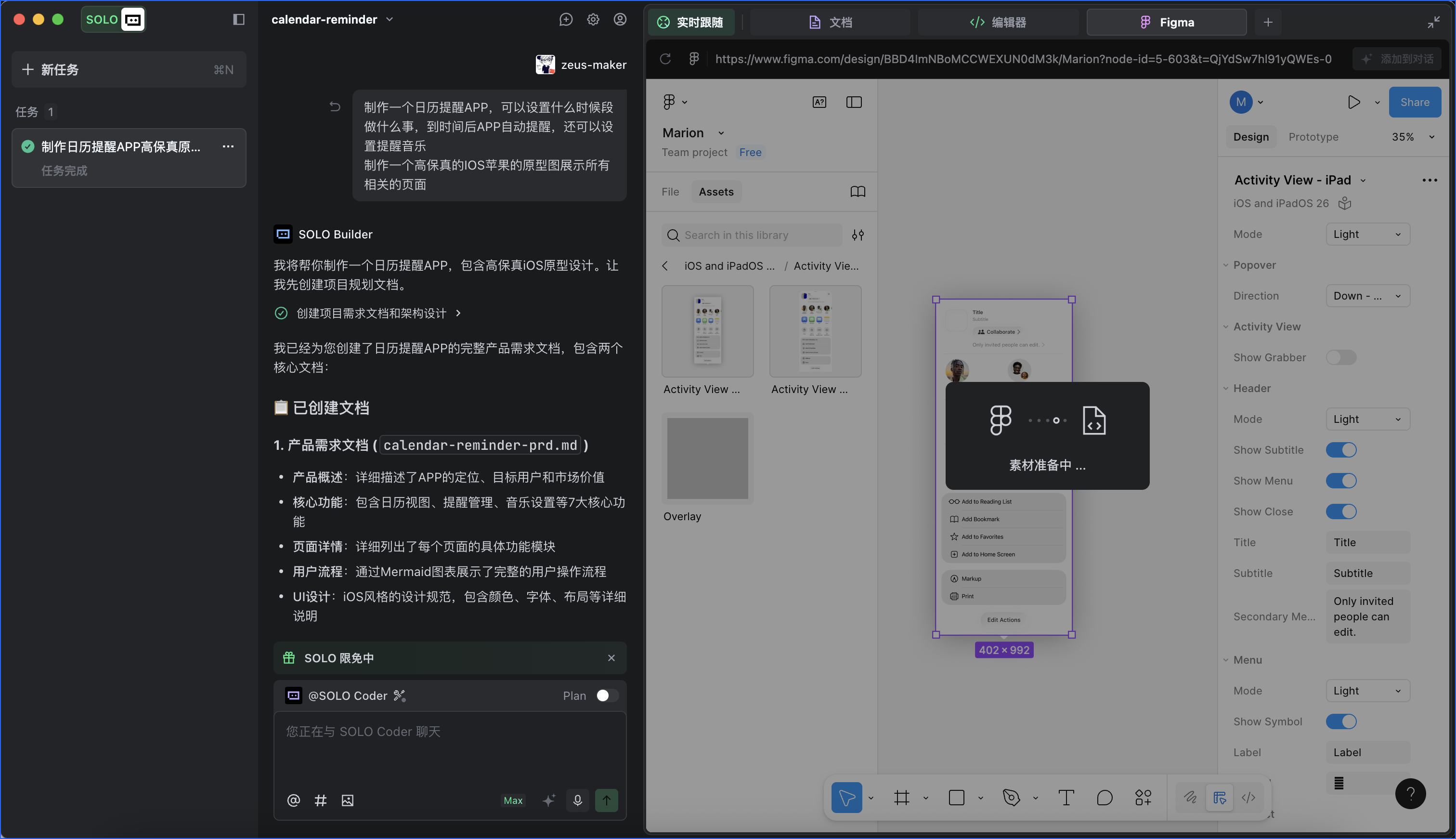Image resolution: width=1456 pixels, height=839 pixels.
Task: Disable the Show Subtitle toggle
Action: pyautogui.click(x=1341, y=450)
